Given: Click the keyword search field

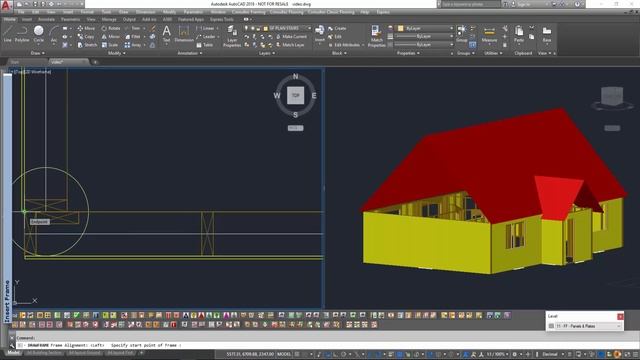Looking at the screenshot, I should pos(470,4).
